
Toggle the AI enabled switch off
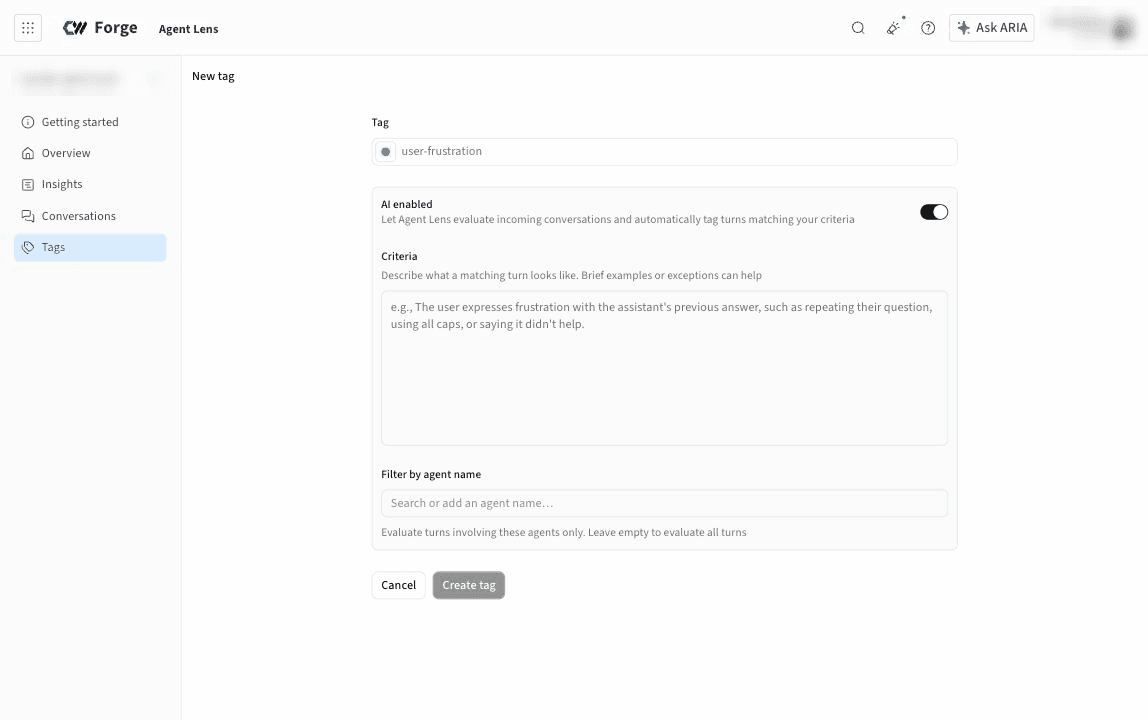tap(933, 212)
